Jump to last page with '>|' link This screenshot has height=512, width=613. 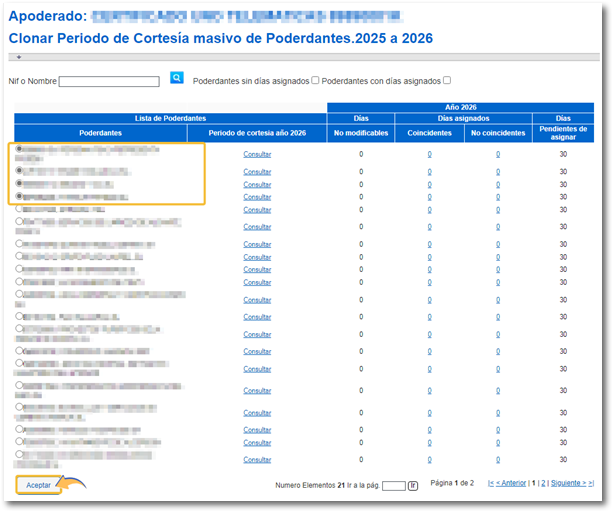click(x=591, y=483)
